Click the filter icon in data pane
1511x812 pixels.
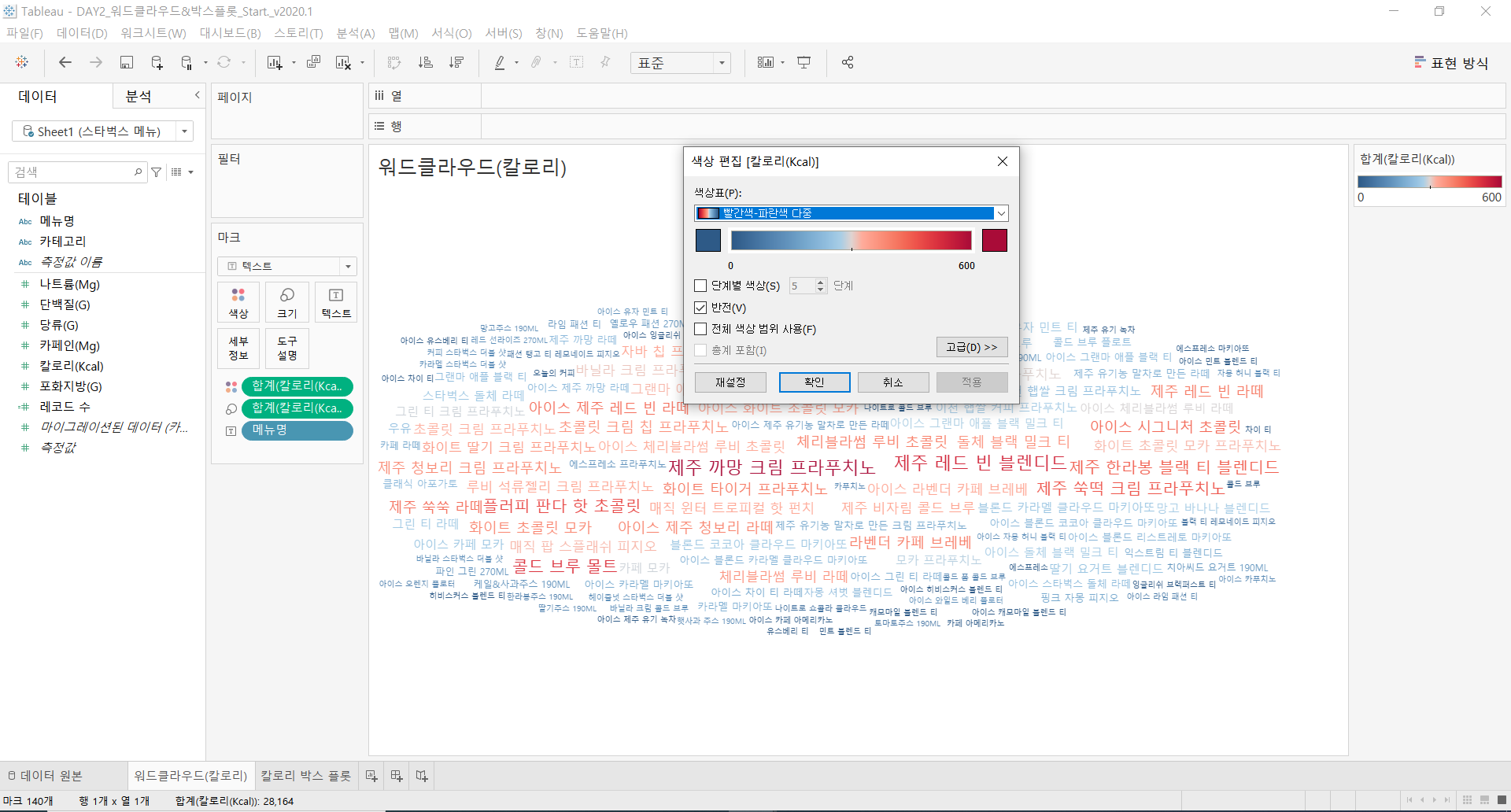click(157, 172)
